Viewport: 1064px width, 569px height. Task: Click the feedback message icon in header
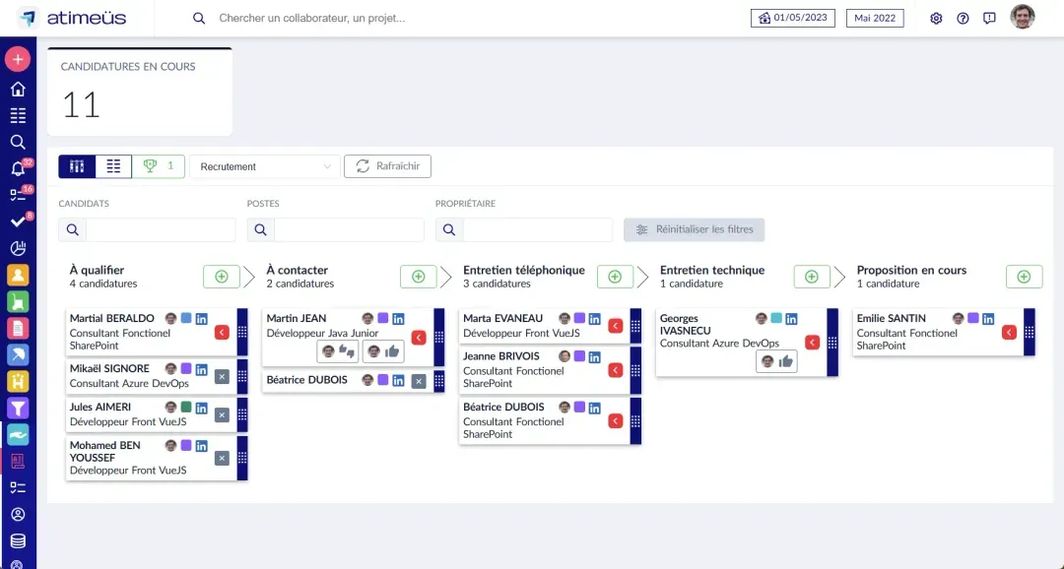coord(989,18)
